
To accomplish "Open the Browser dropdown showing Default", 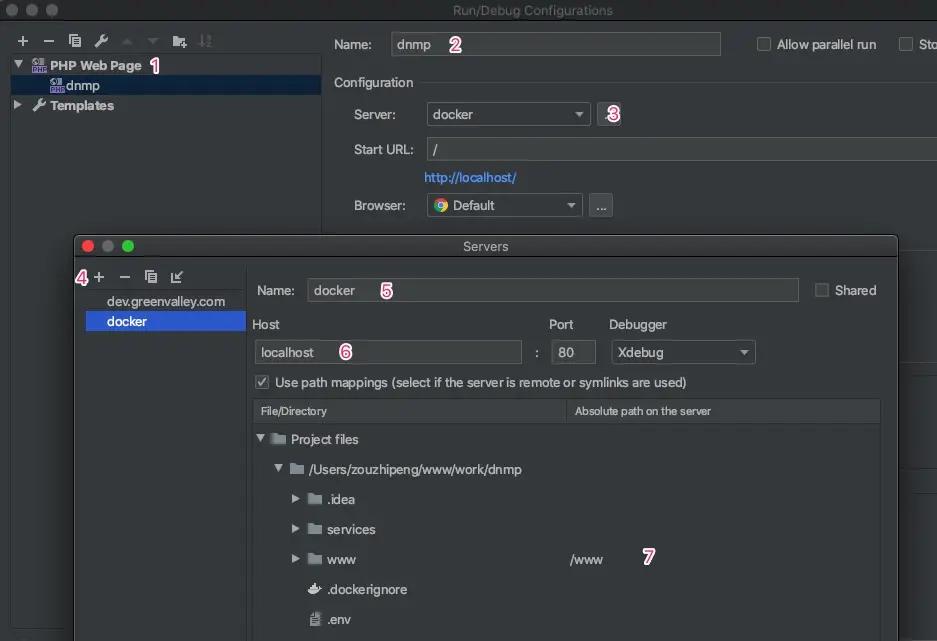I will tap(504, 206).
